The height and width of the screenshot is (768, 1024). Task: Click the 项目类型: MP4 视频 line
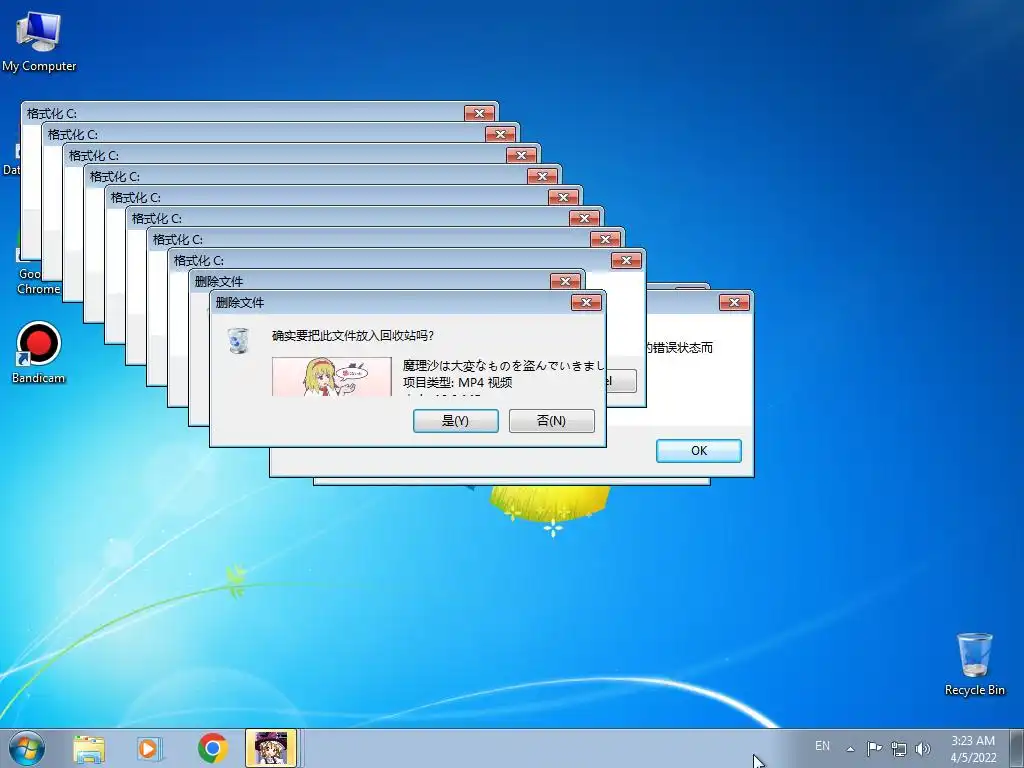click(x=457, y=383)
